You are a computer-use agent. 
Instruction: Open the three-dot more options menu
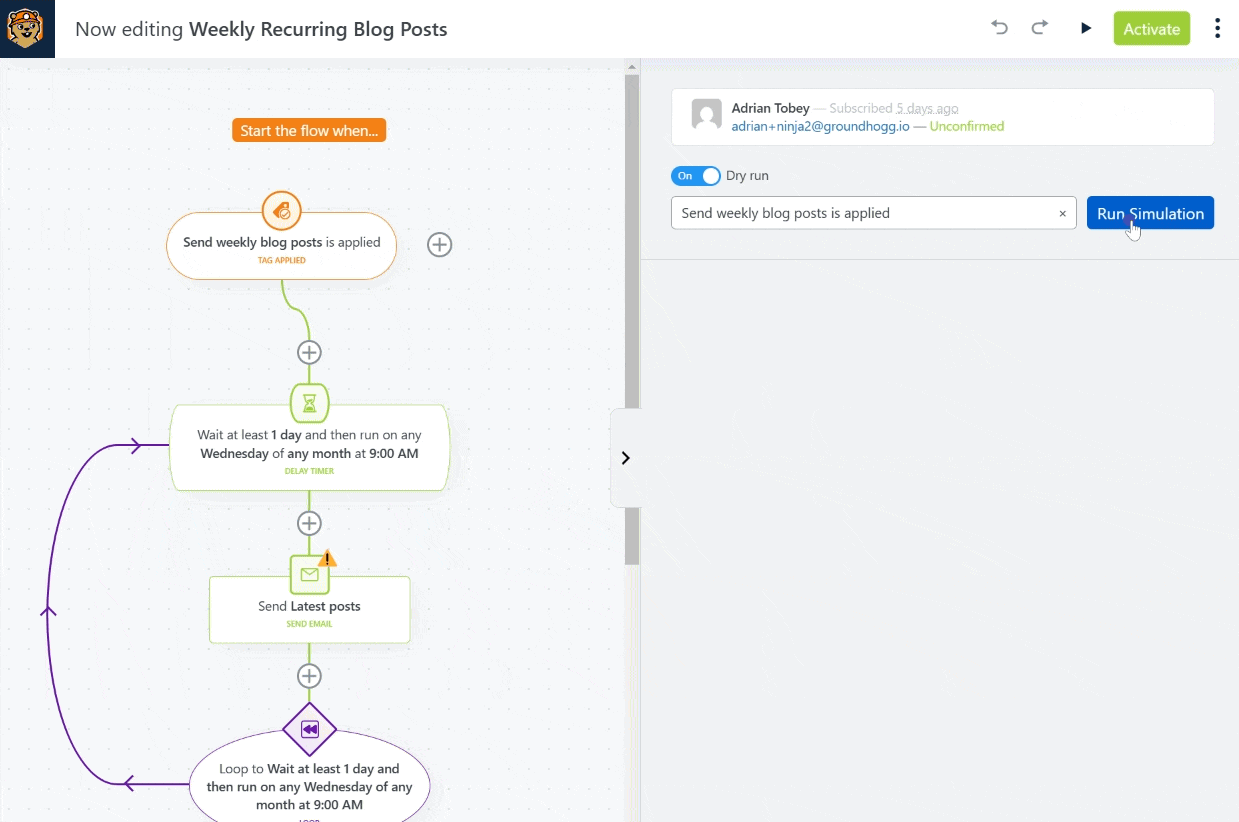tap(1217, 28)
